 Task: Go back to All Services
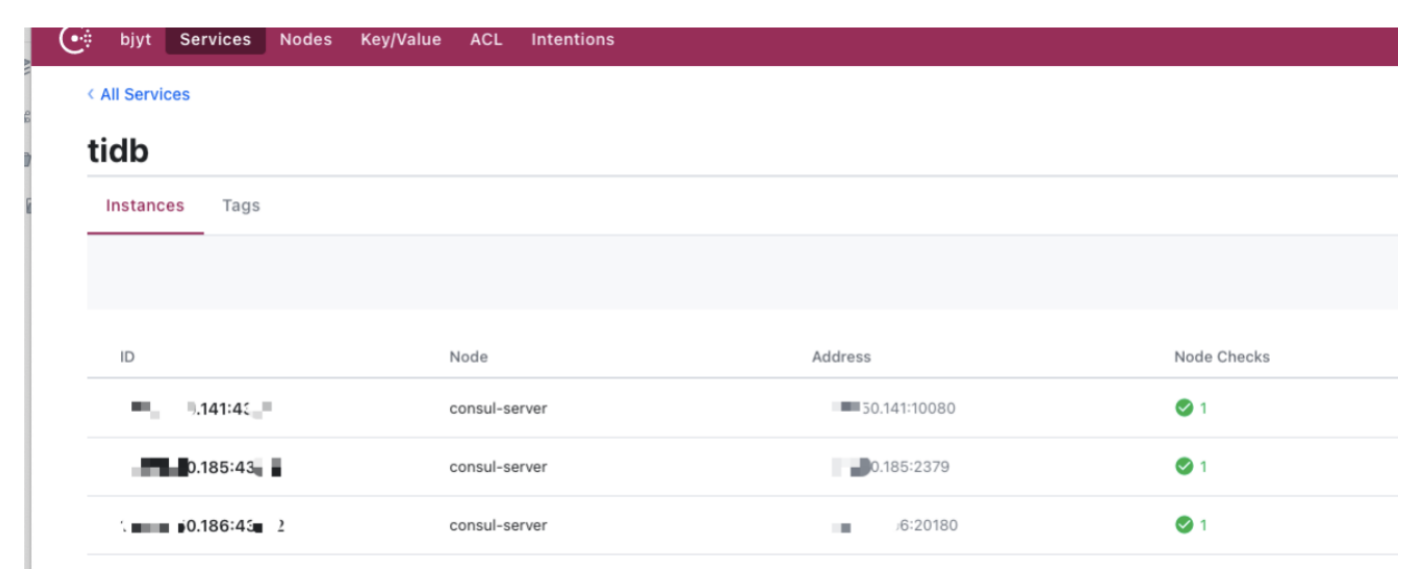[145, 94]
